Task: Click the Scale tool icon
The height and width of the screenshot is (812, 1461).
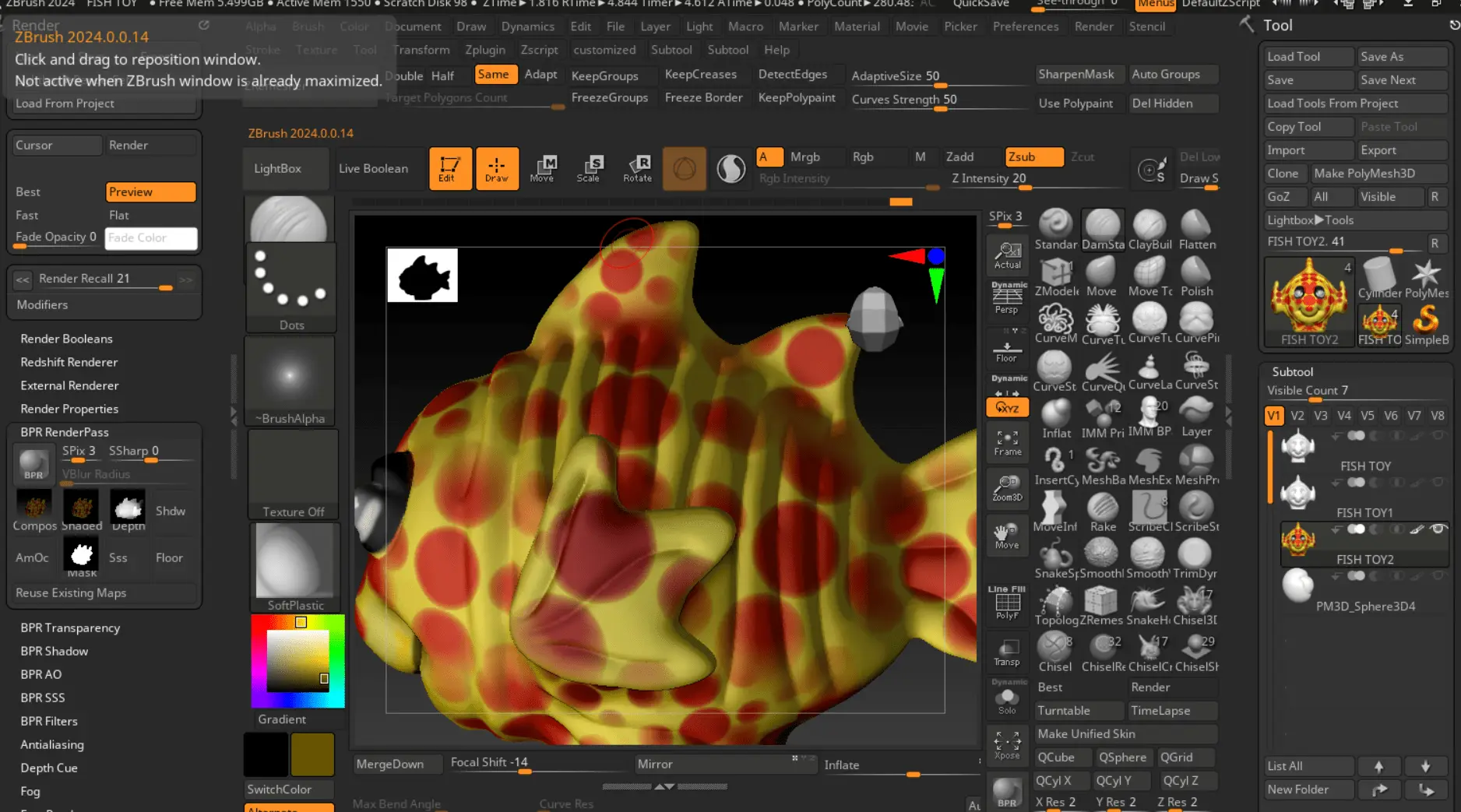Action: [589, 168]
